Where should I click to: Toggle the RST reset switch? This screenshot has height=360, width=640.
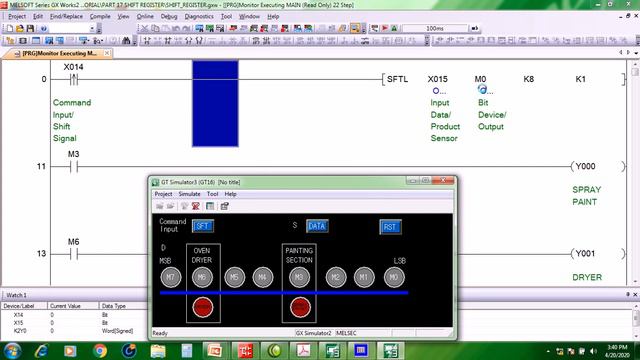[390, 227]
